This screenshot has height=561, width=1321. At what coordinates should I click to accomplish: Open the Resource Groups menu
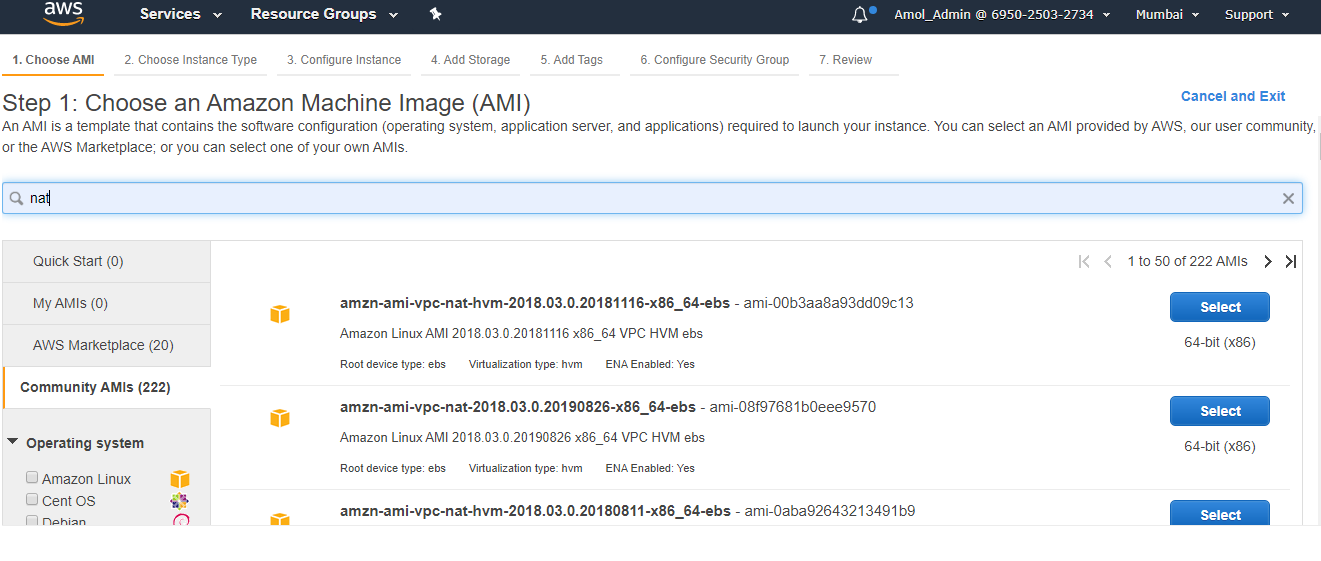[x=324, y=14]
